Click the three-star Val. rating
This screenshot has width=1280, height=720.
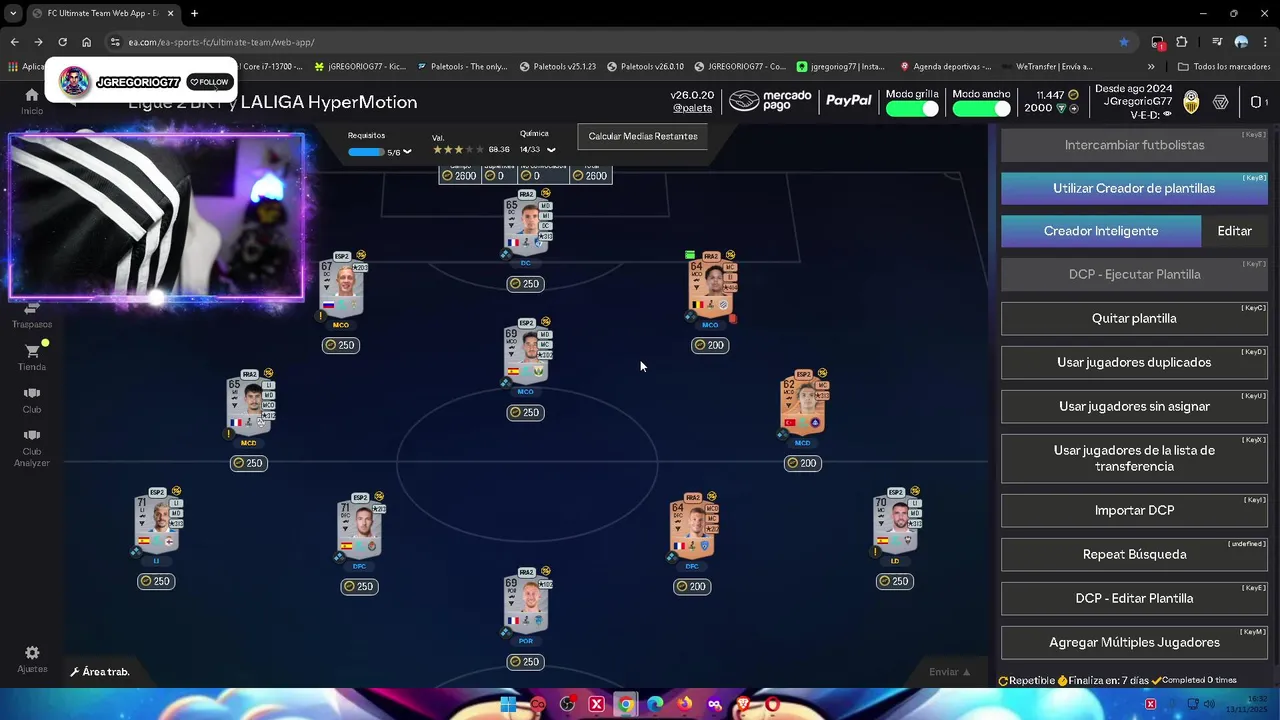[x=458, y=150]
